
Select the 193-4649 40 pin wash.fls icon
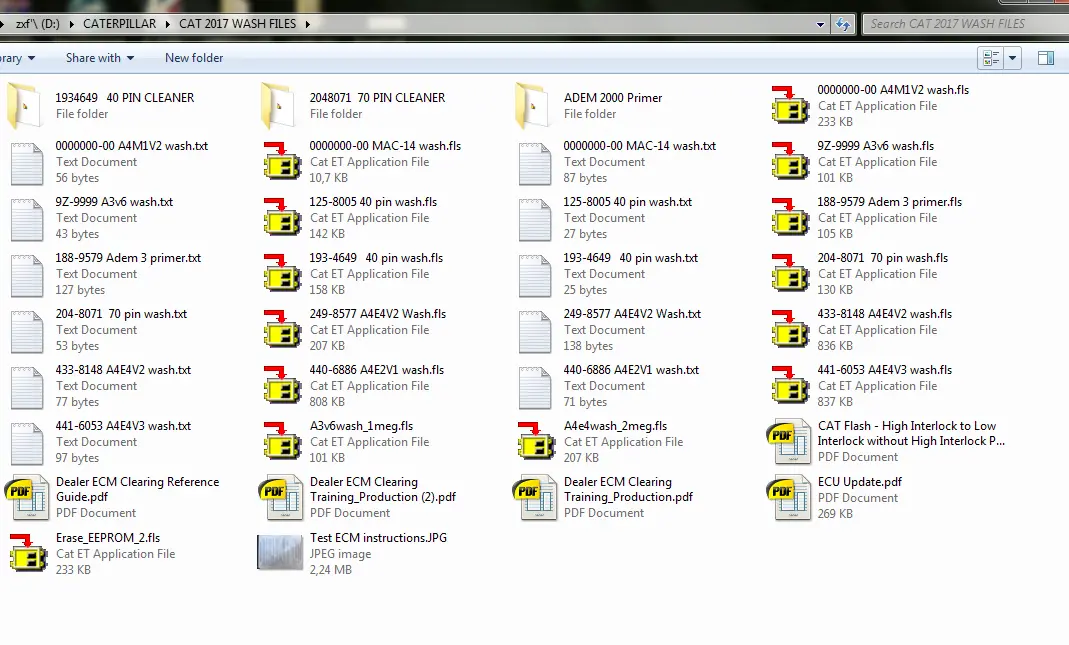[282, 273]
